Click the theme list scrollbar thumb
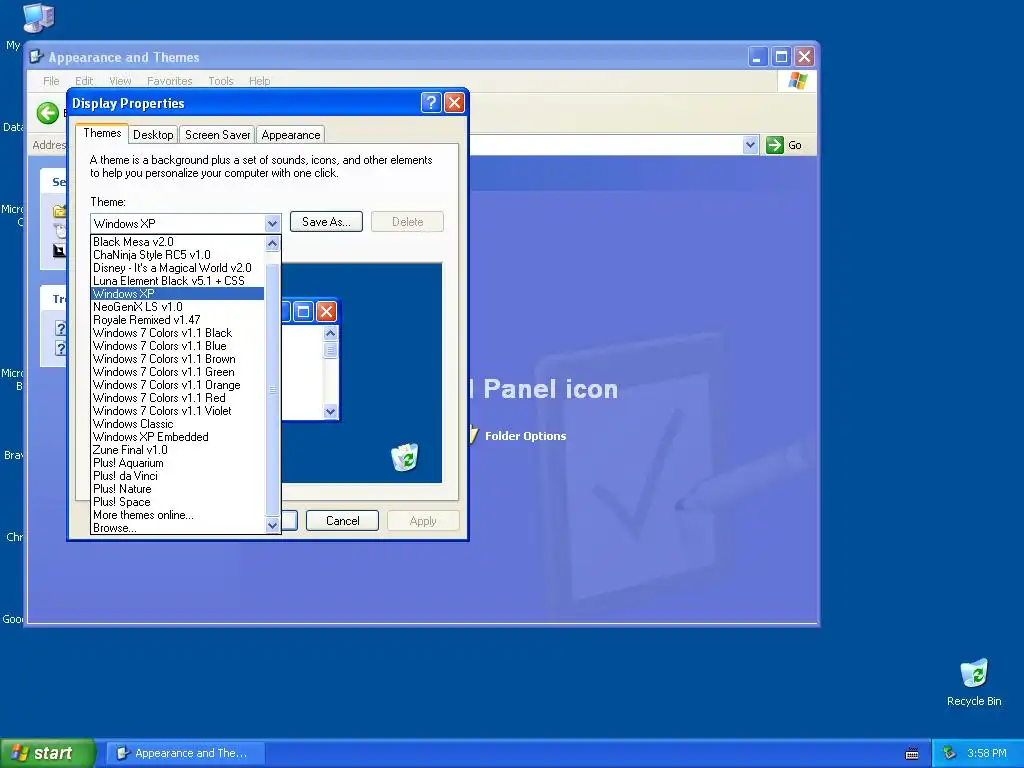The height and width of the screenshot is (768, 1024). [272, 389]
